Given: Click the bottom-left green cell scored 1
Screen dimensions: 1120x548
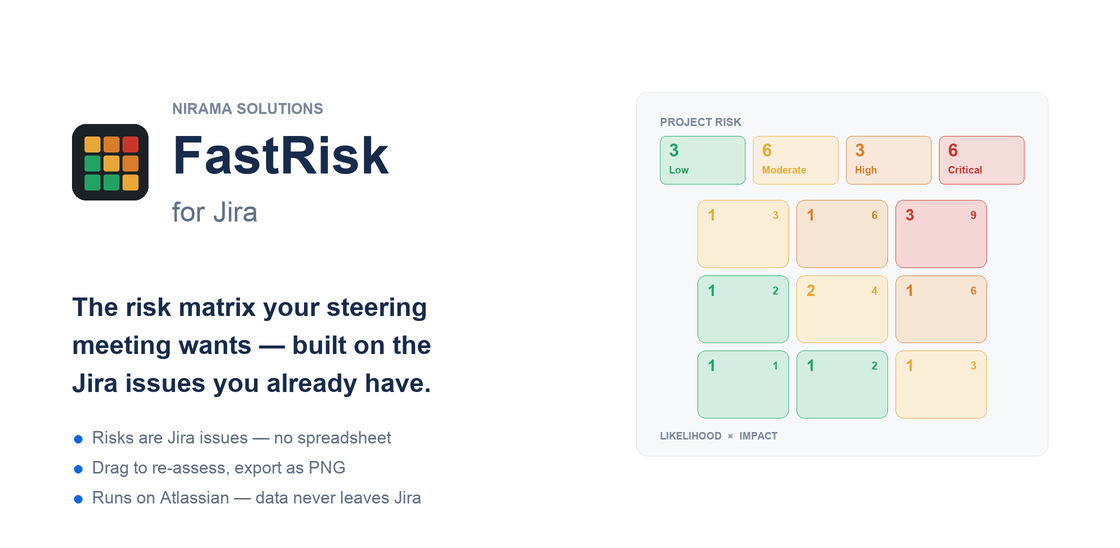Looking at the screenshot, I should click(743, 384).
